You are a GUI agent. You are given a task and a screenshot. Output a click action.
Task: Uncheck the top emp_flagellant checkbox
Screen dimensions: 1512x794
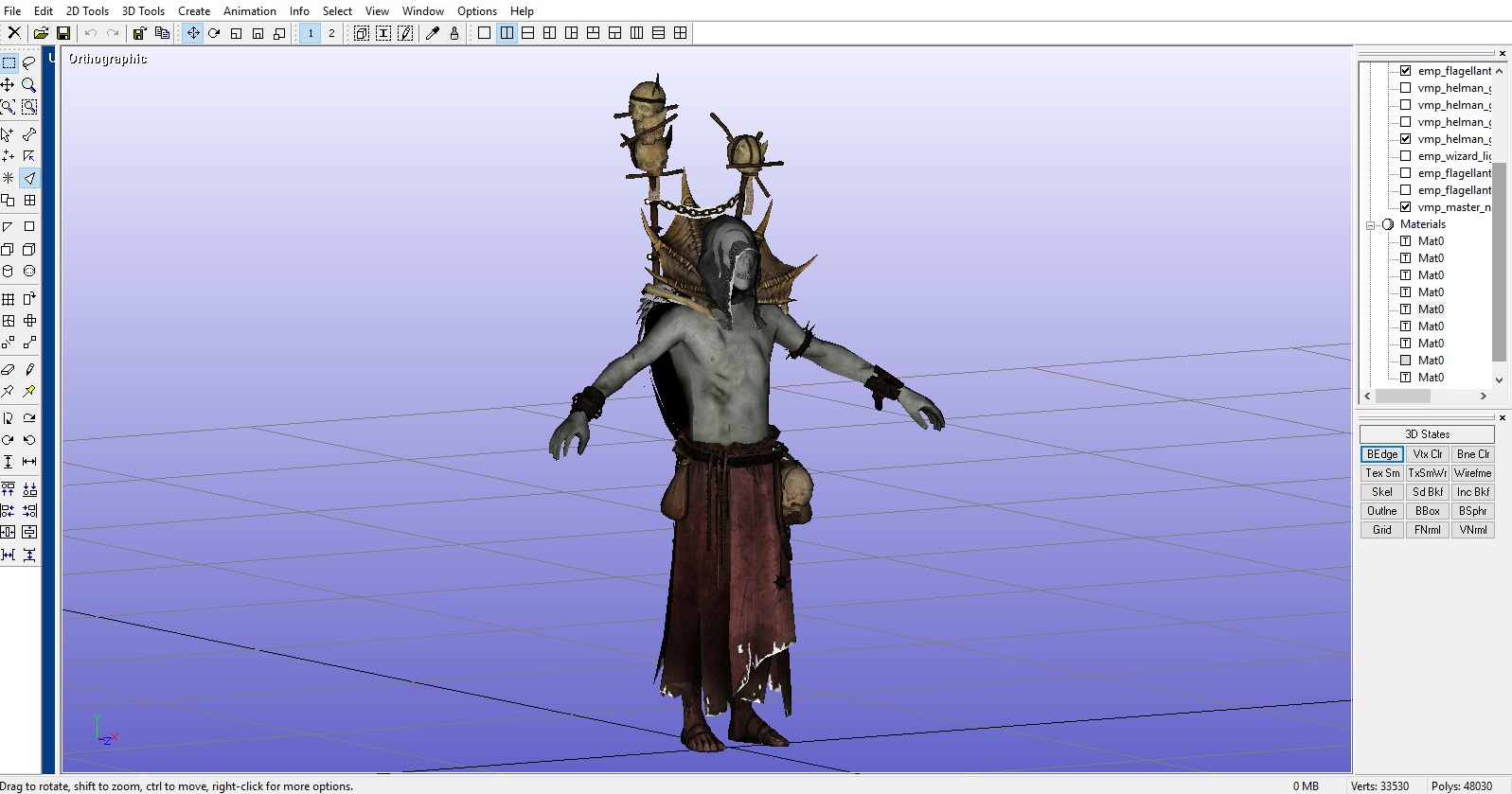(1405, 71)
